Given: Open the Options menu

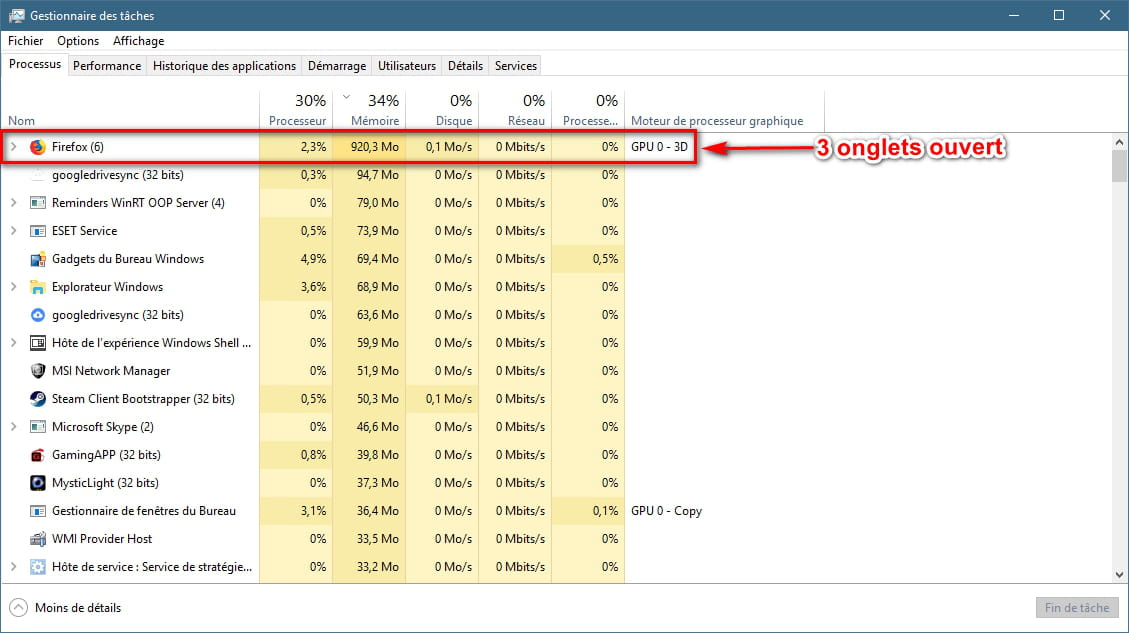Looking at the screenshot, I should tap(78, 41).
